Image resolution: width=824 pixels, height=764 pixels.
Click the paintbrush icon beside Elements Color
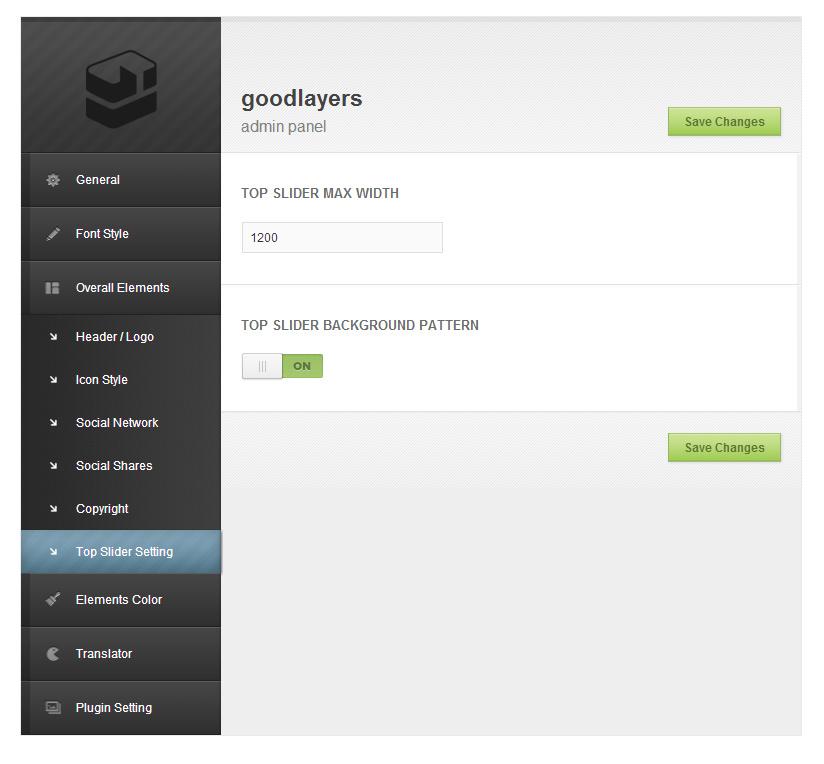point(53,599)
